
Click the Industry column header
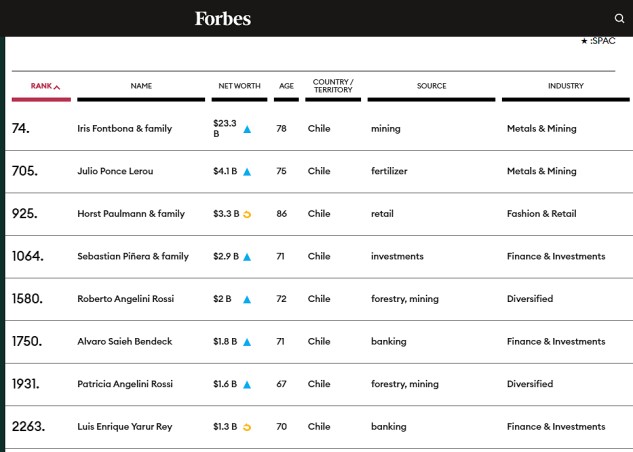565,86
